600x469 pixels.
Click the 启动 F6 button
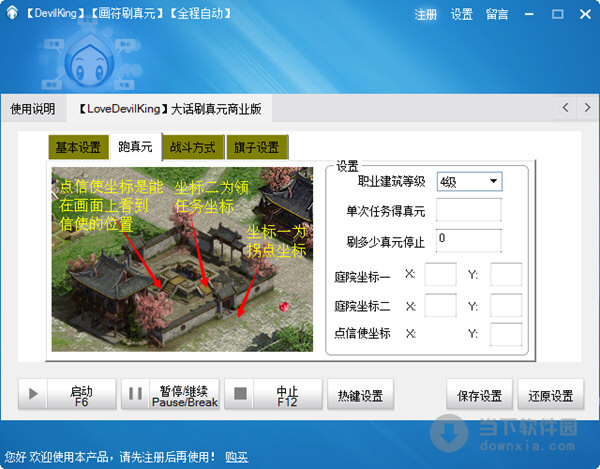pyautogui.click(x=67, y=394)
